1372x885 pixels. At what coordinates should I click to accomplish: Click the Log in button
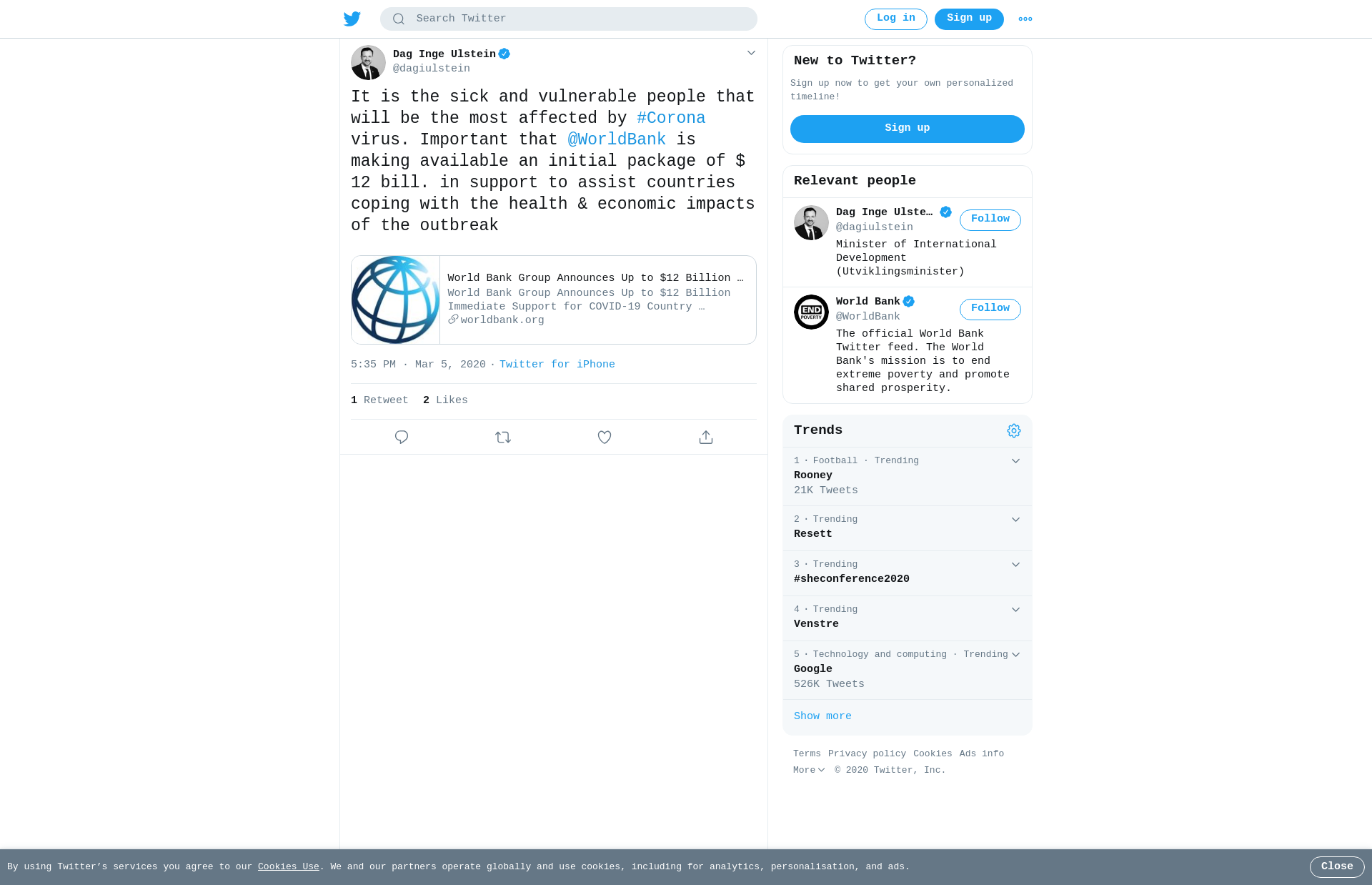(x=896, y=19)
